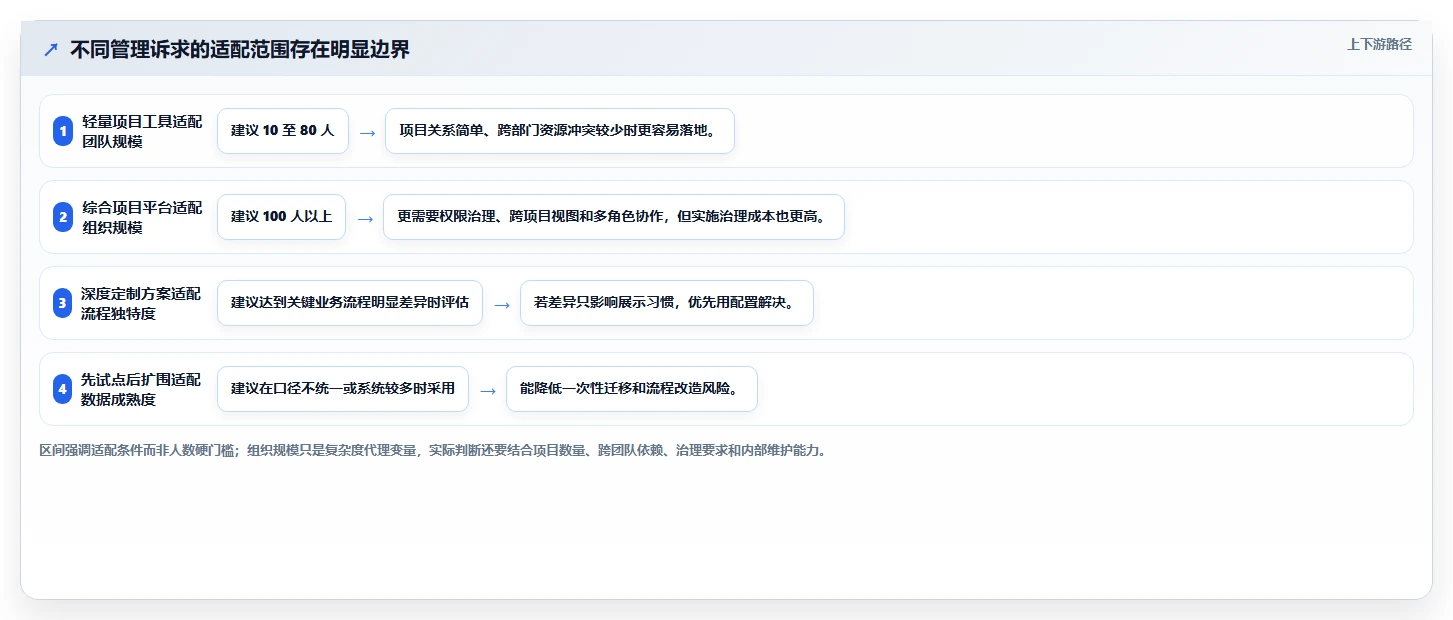The height and width of the screenshot is (620, 1453).
Task: Click the 能降低一次性迁移和流程改造风险 result box
Action: coord(632,389)
